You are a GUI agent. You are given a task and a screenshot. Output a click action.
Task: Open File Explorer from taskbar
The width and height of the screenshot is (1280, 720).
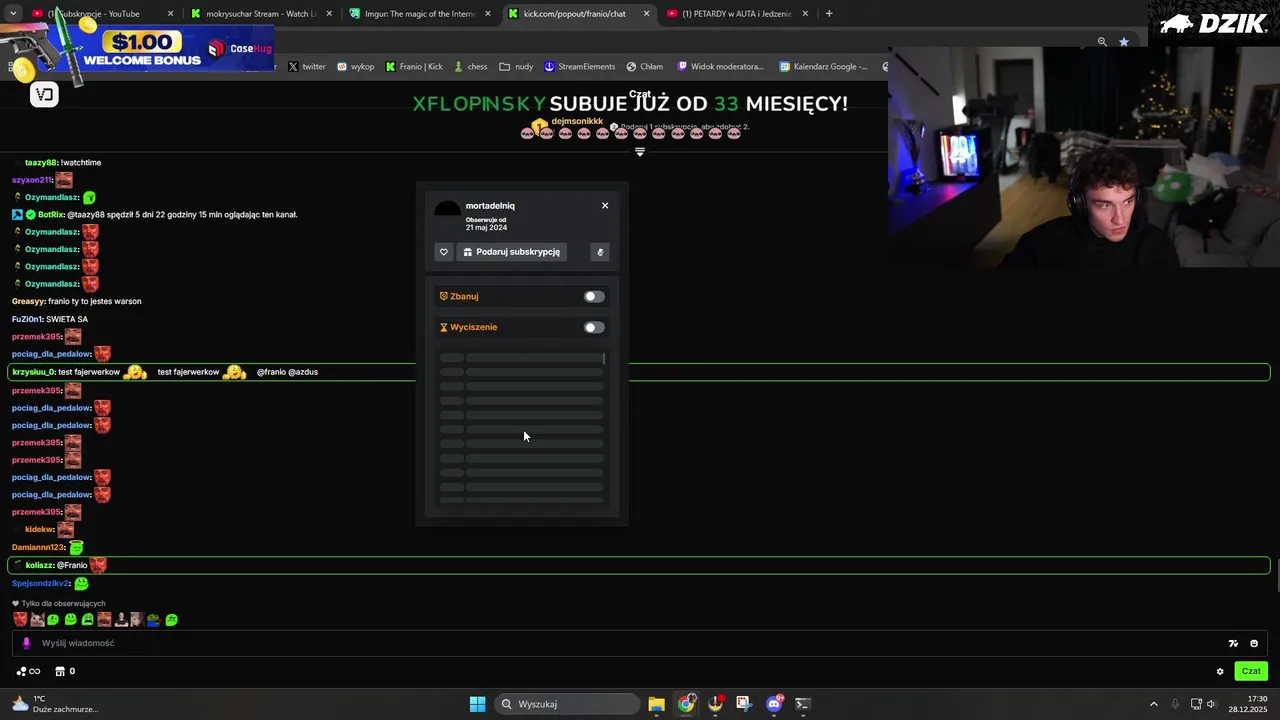coord(656,704)
